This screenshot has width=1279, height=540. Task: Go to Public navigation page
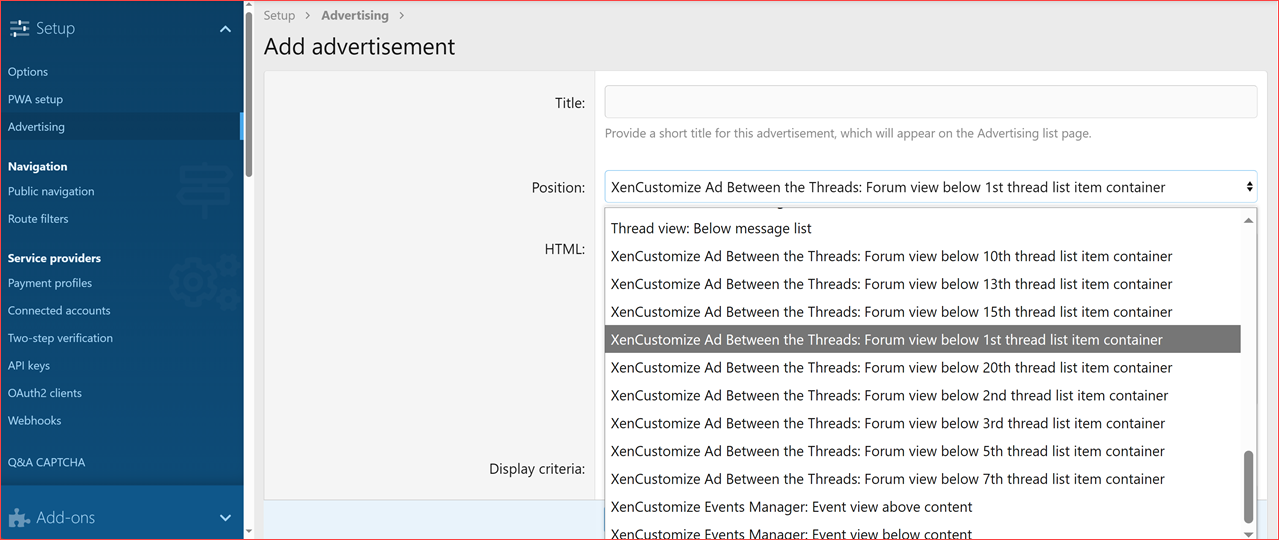click(x=51, y=191)
